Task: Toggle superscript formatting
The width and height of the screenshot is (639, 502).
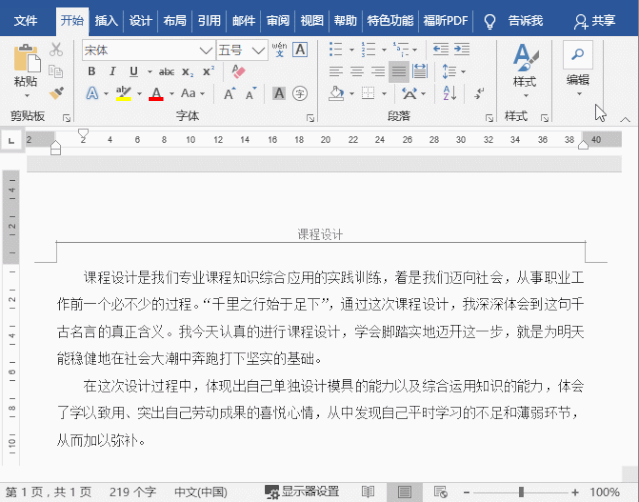Action: [208, 71]
